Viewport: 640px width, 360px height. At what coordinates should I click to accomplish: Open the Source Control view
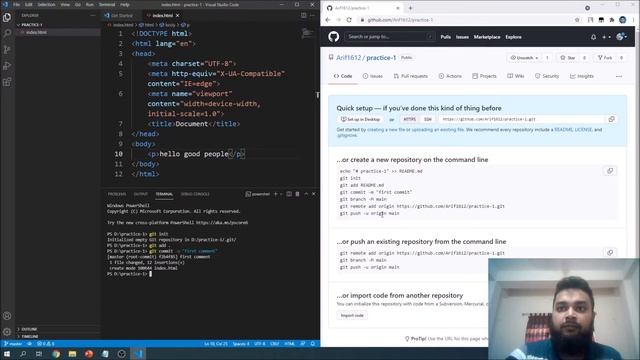pos(7,49)
